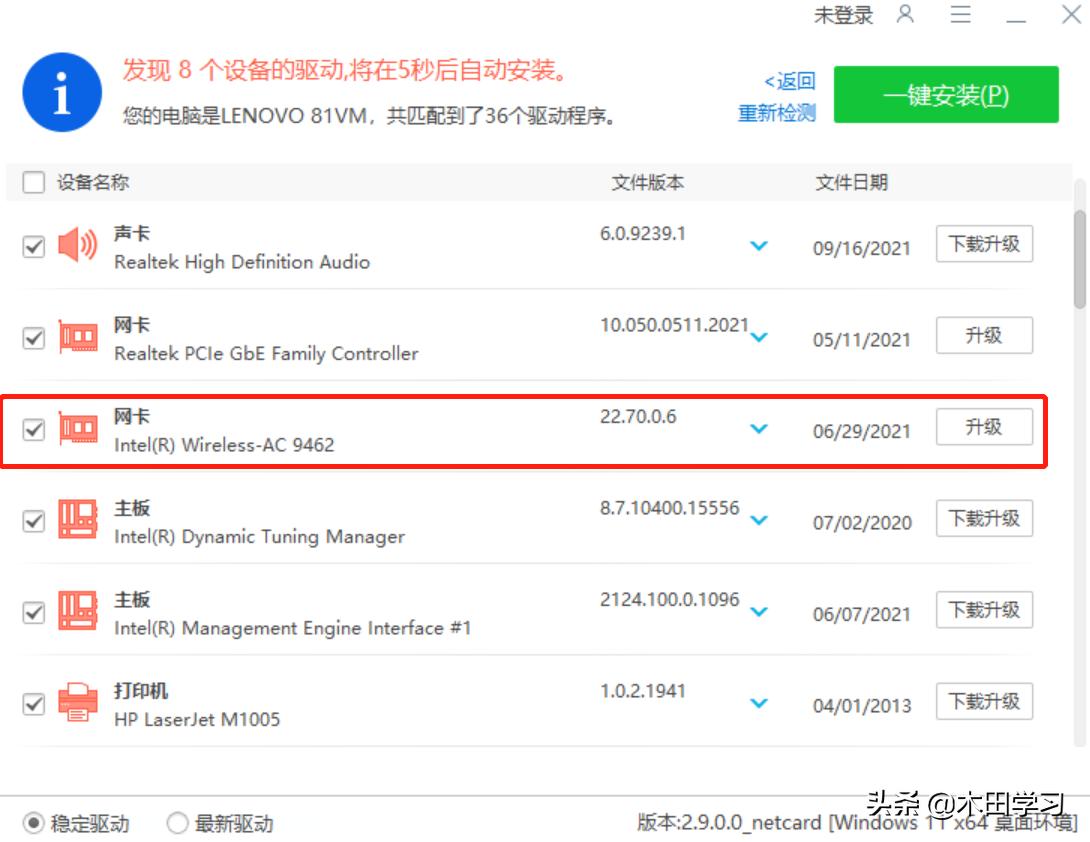This screenshot has width=1090, height=842.
Task: Click the 重新检测 link
Action: click(775, 113)
